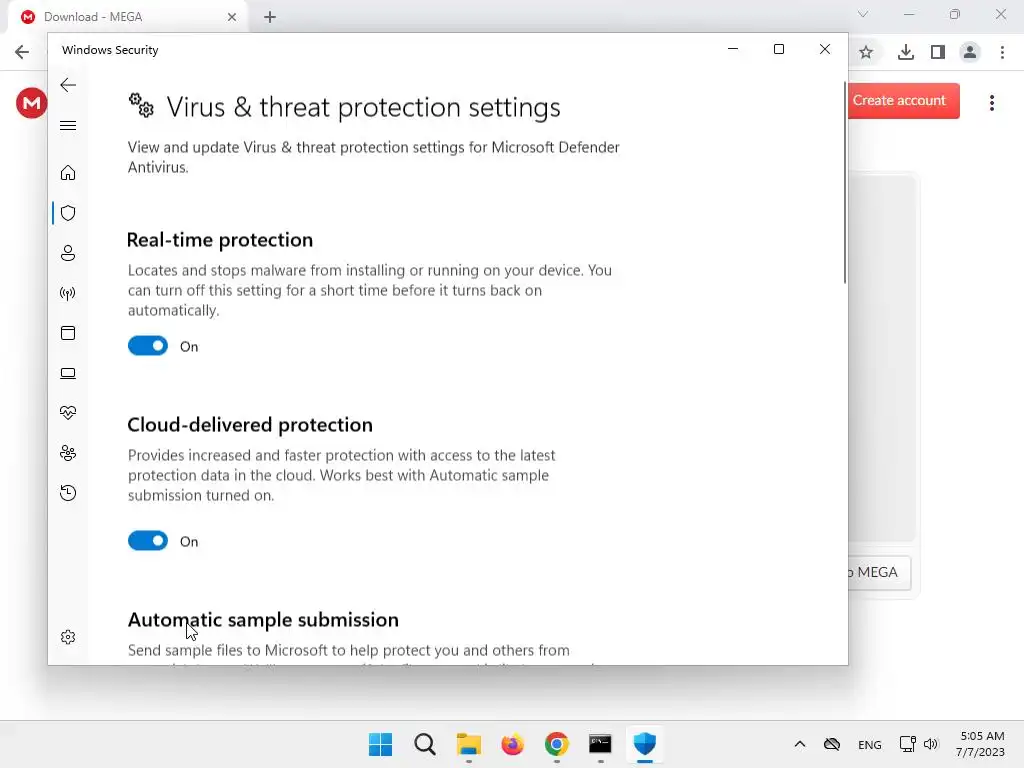Image resolution: width=1024 pixels, height=768 pixels.
Task: Open Chrome from taskbar
Action: click(x=556, y=744)
